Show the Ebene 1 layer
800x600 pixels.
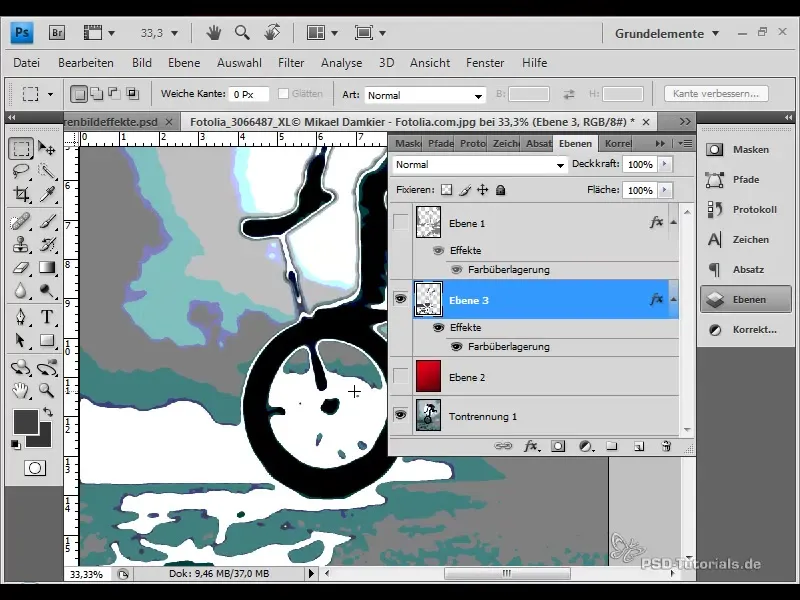coord(401,222)
